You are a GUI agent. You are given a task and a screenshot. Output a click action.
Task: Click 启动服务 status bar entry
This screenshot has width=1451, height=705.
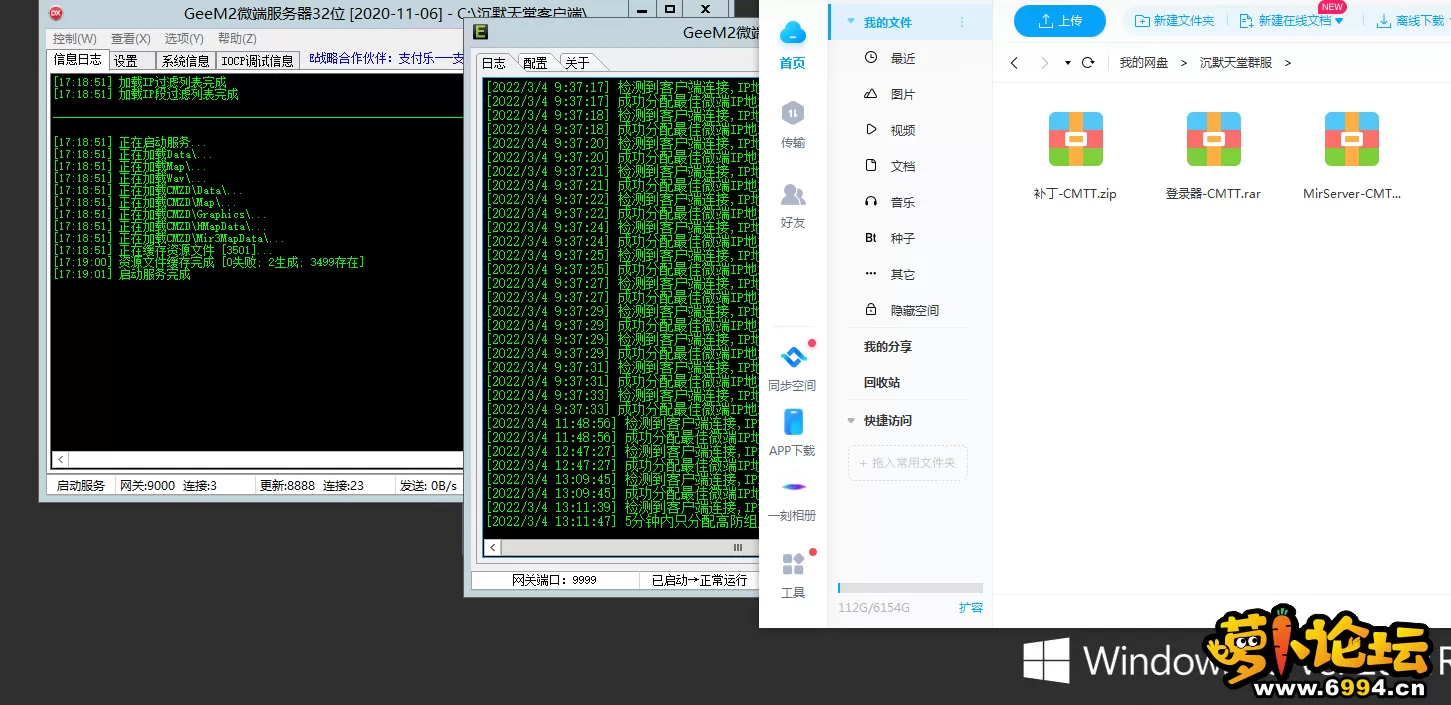81,486
